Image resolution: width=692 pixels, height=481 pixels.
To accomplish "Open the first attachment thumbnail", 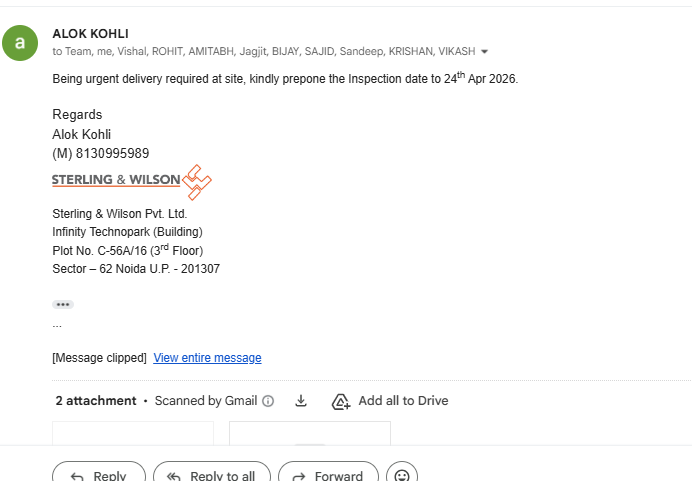I will (133, 433).
